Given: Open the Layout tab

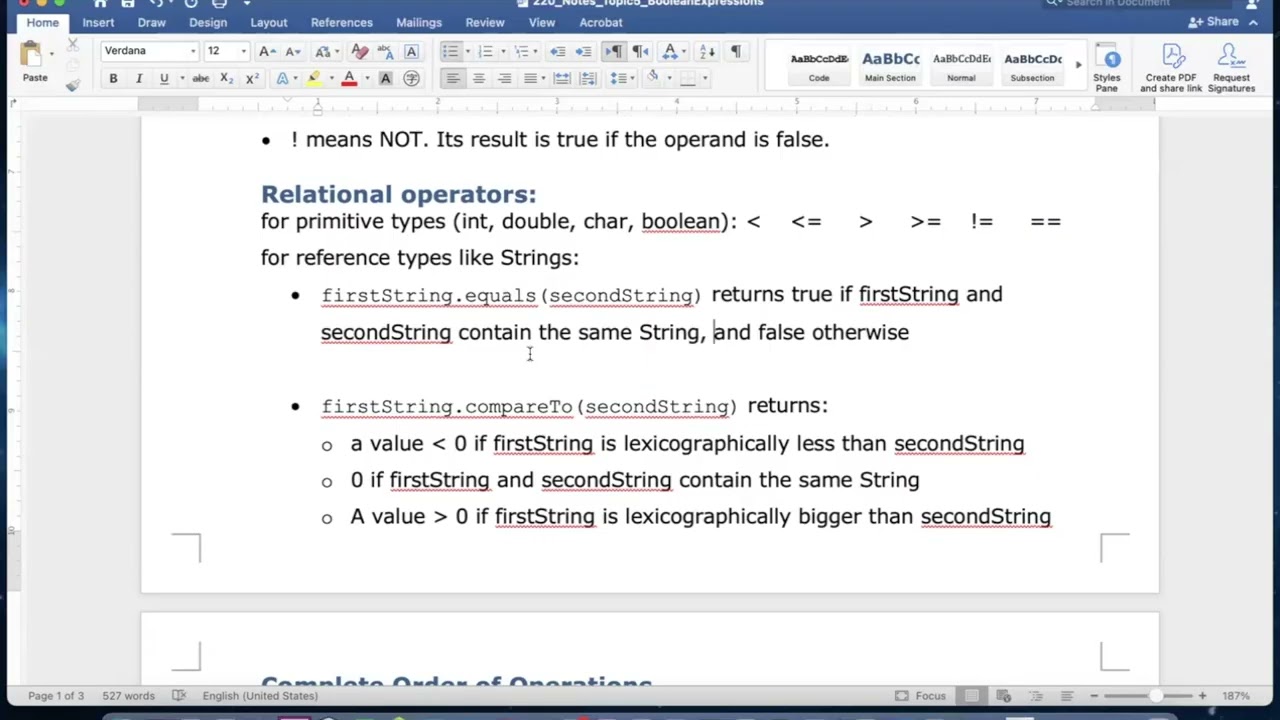Looking at the screenshot, I should [x=269, y=22].
